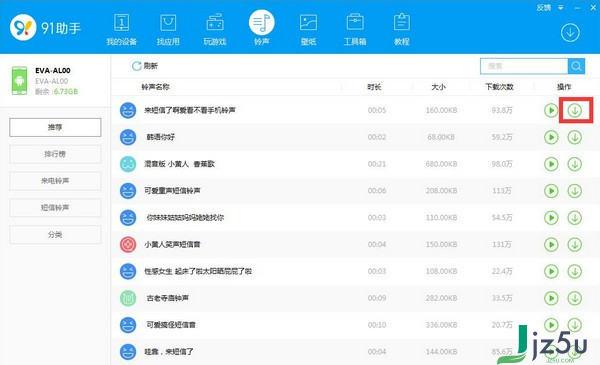Image resolution: width=600 pixels, height=365 pixels.
Task: Play the 性感女生 起床了 ringtone
Action: 551,271
